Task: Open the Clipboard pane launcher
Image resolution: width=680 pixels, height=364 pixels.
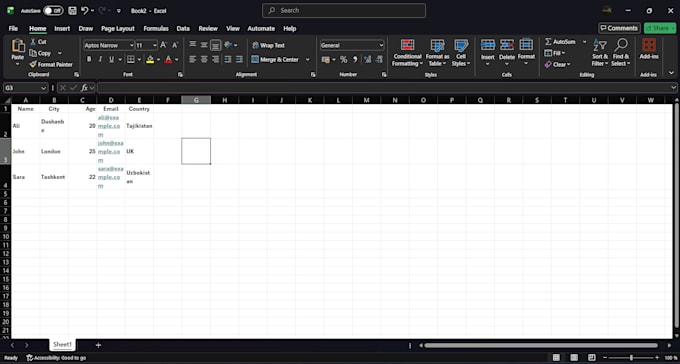Action: click(x=76, y=75)
